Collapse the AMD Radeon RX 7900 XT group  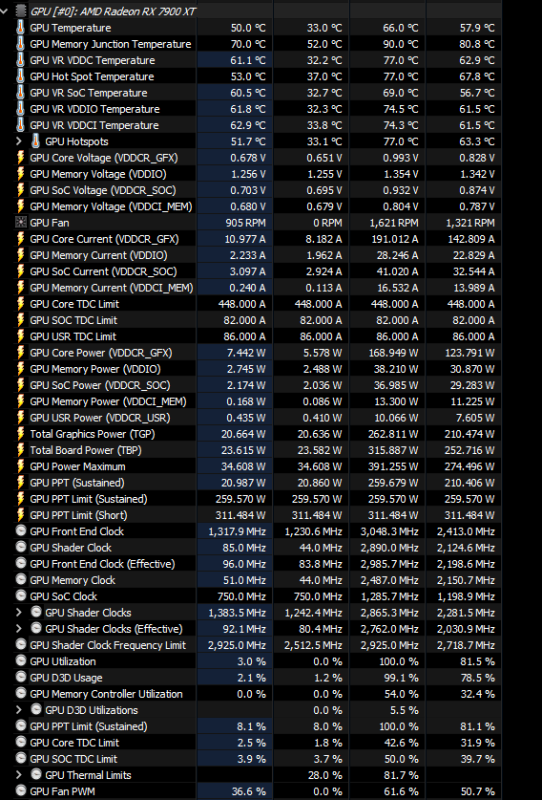point(5,11)
